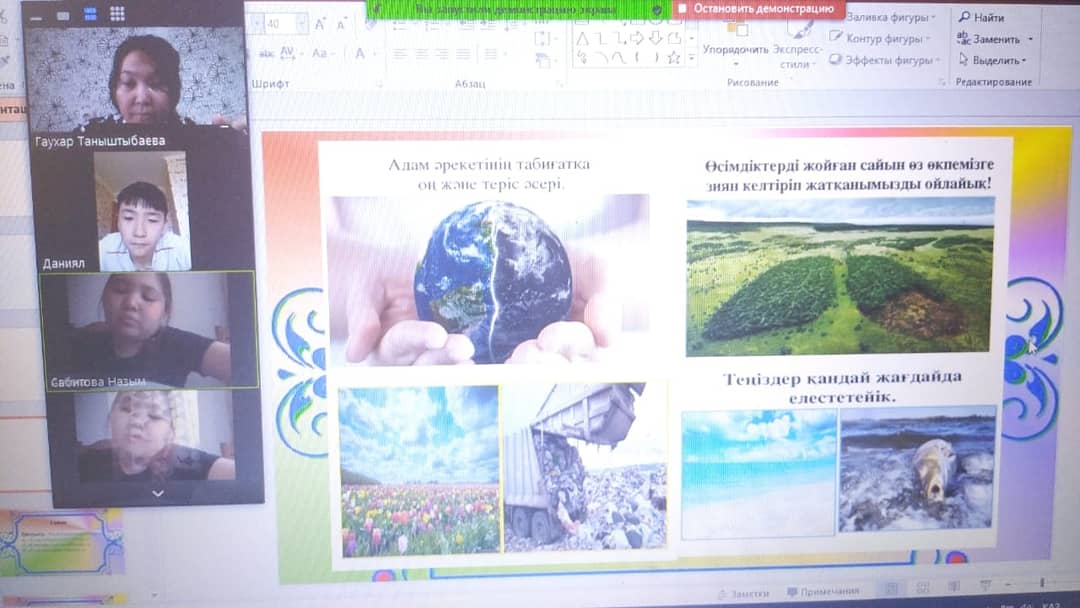Select the star shape in shapes gallery

(x=673, y=58)
